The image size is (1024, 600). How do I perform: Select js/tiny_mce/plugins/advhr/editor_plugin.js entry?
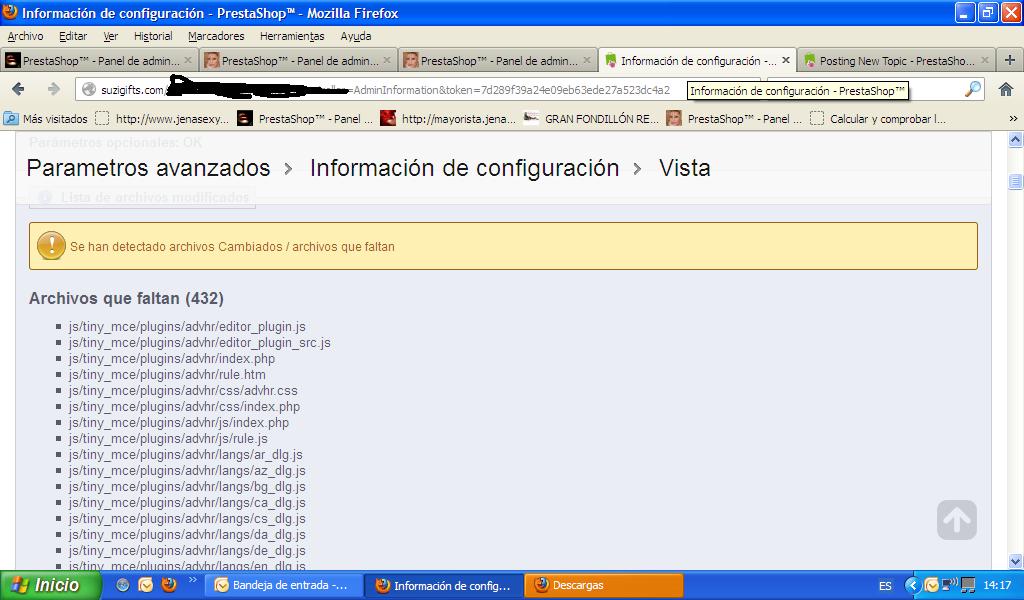click(x=187, y=326)
